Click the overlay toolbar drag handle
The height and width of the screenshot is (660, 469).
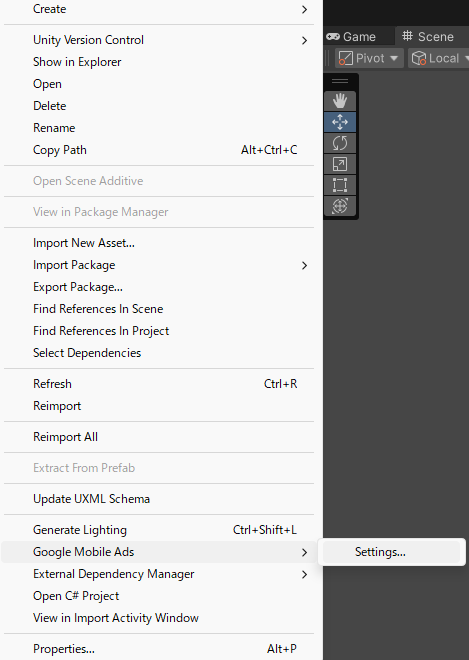click(340, 81)
